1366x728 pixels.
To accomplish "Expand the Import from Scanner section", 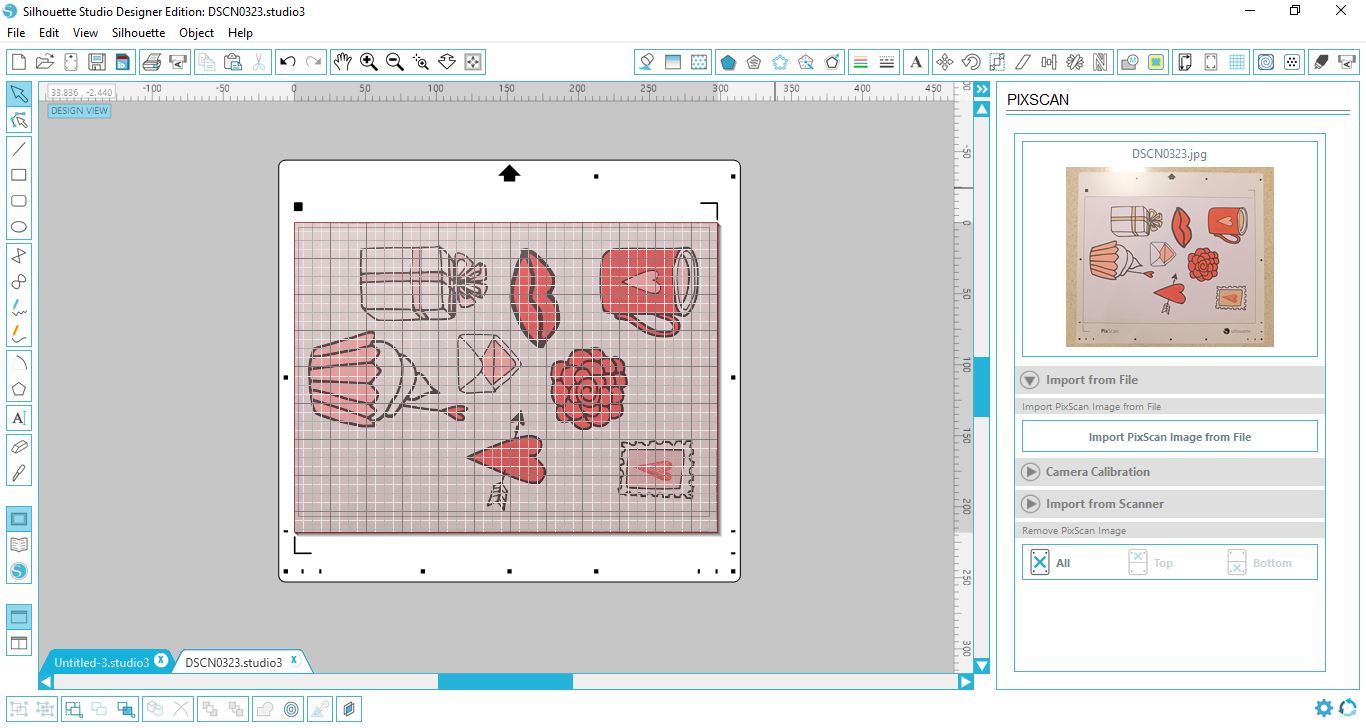I will [1030, 503].
